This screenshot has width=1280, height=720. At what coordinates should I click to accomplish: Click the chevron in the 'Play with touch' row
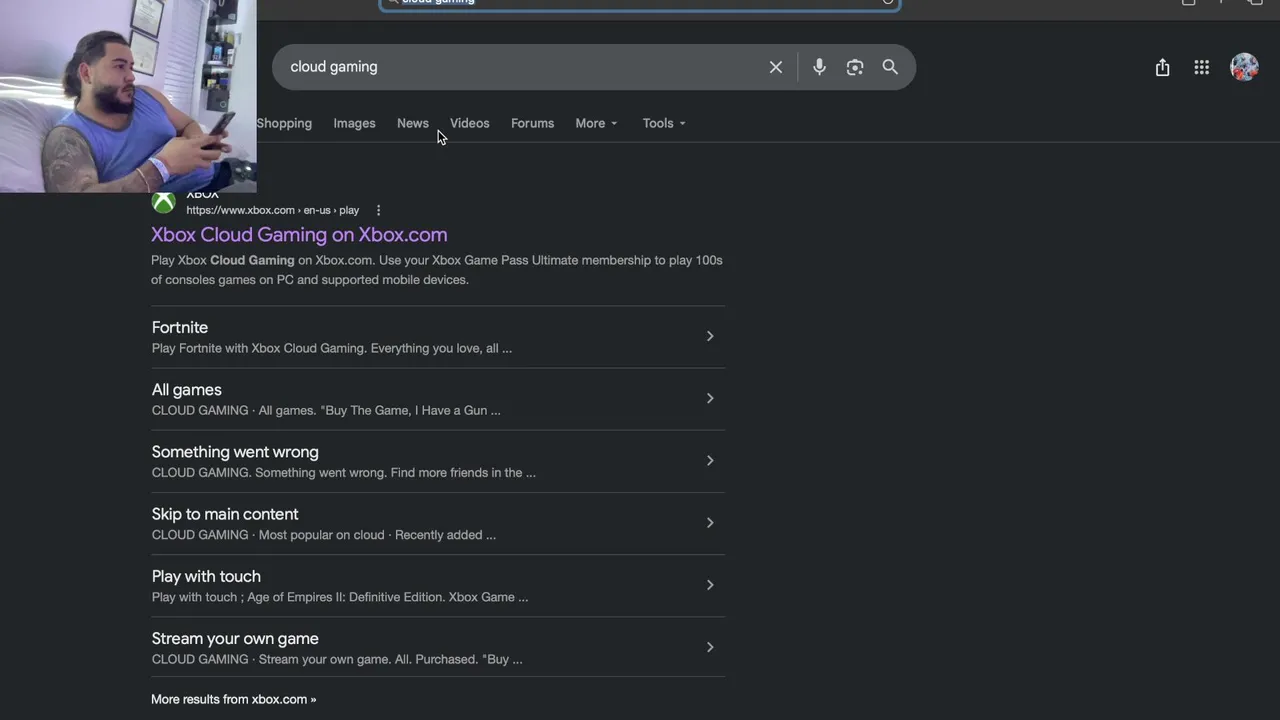click(x=710, y=584)
